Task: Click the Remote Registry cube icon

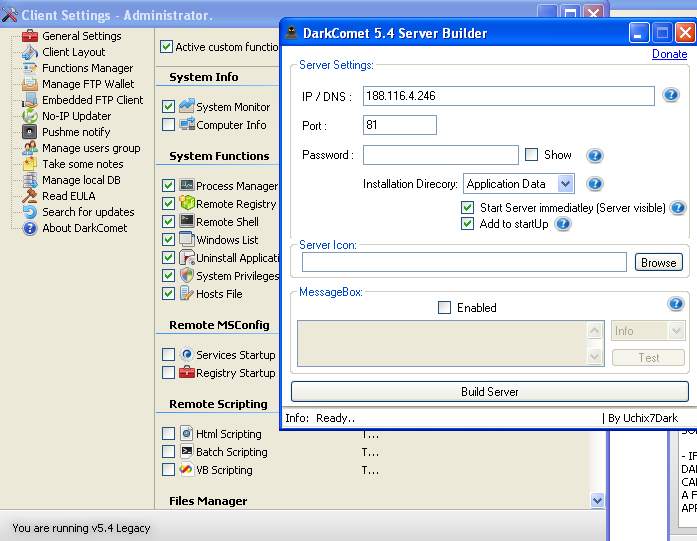Action: click(x=187, y=203)
